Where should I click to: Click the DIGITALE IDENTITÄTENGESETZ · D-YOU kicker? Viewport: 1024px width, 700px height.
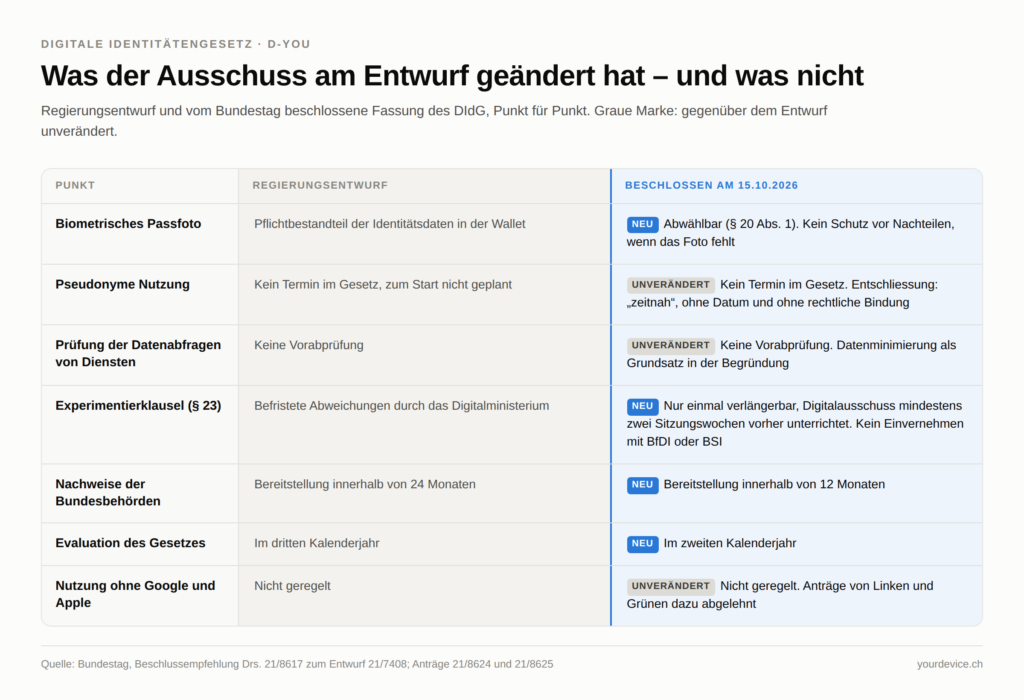click(176, 44)
